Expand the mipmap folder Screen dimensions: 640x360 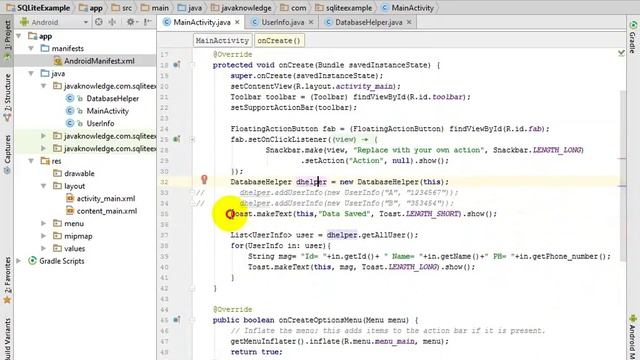[43, 236]
